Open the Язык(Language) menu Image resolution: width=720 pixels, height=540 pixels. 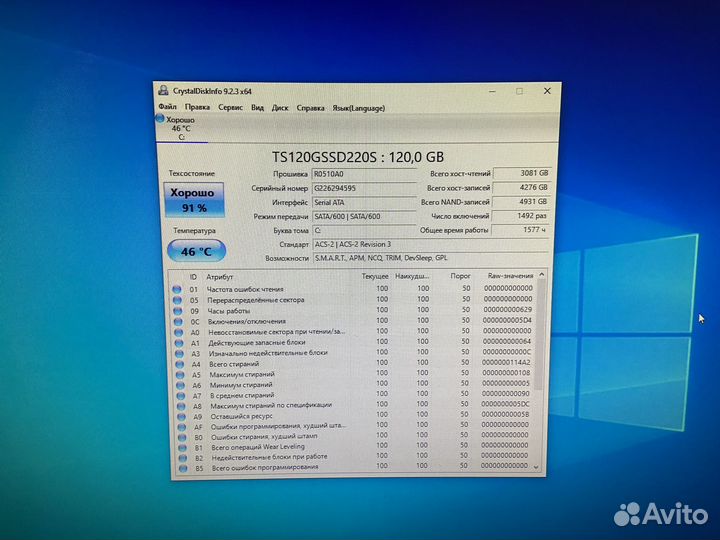(359, 108)
